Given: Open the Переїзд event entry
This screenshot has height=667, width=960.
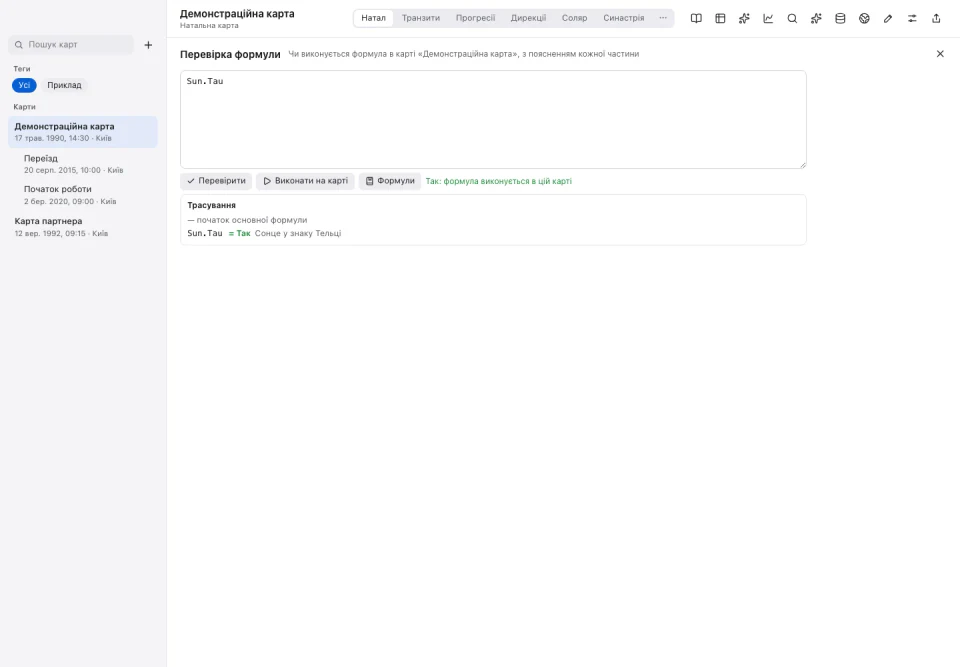Looking at the screenshot, I should coord(83,164).
